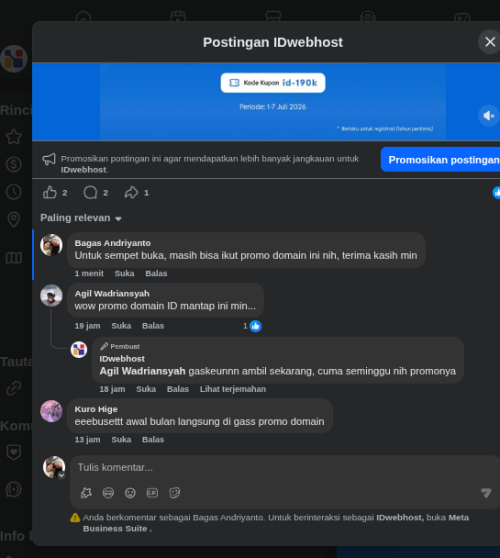The image size is (500, 558).
Task: Open the Gaming tab in the background top bar
Action: pyautogui.click(x=462, y=16)
